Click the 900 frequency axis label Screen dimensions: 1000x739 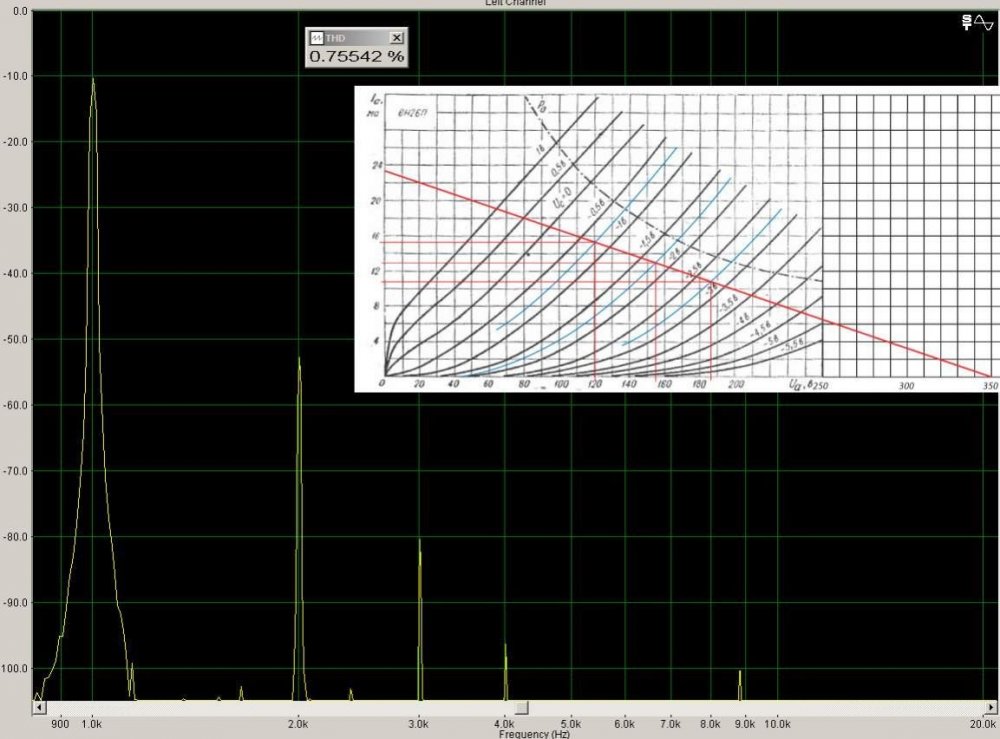point(60,723)
